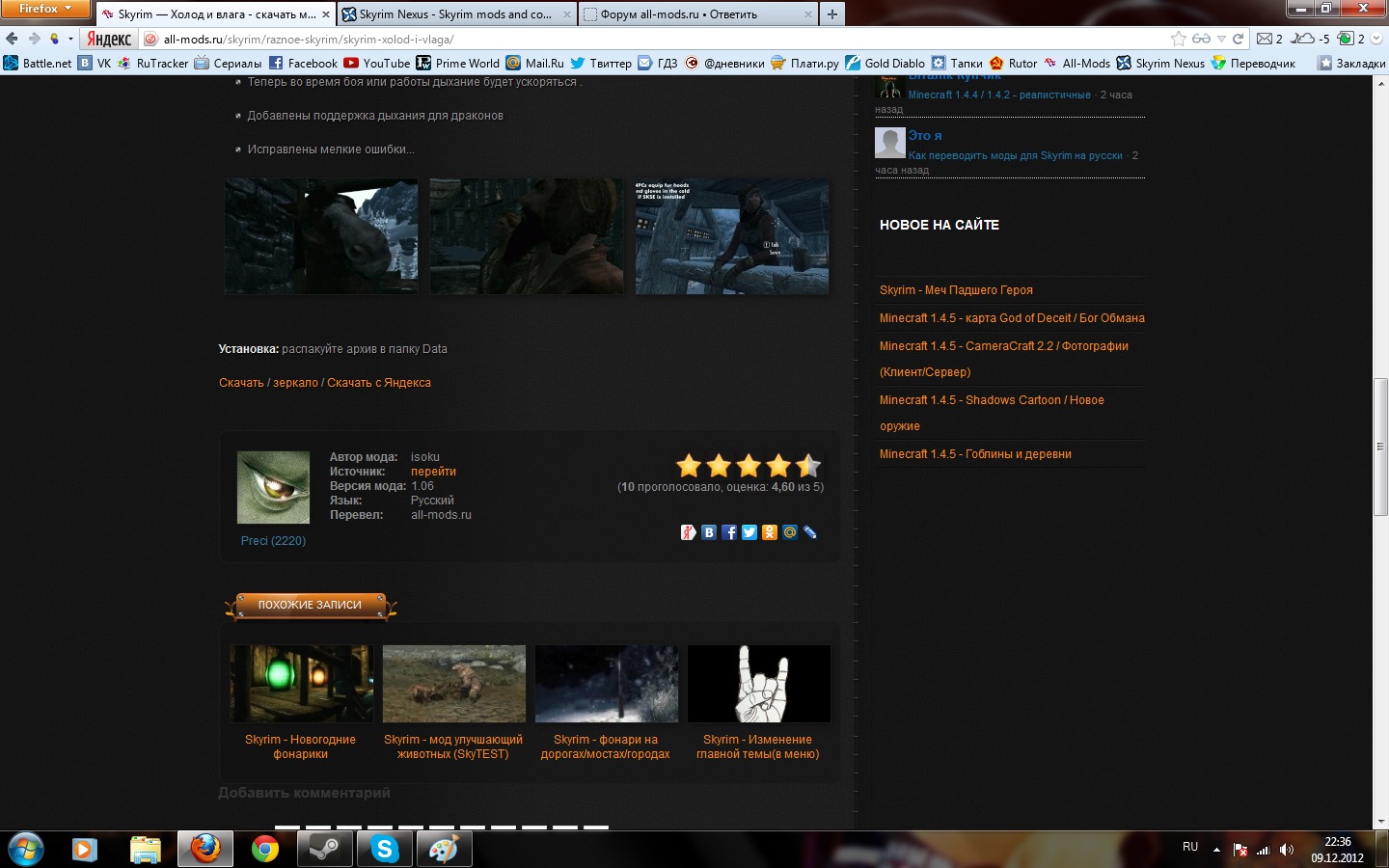Close the Skyrim Nexus tab
Screen dimensions: 1389x868
[567, 14]
